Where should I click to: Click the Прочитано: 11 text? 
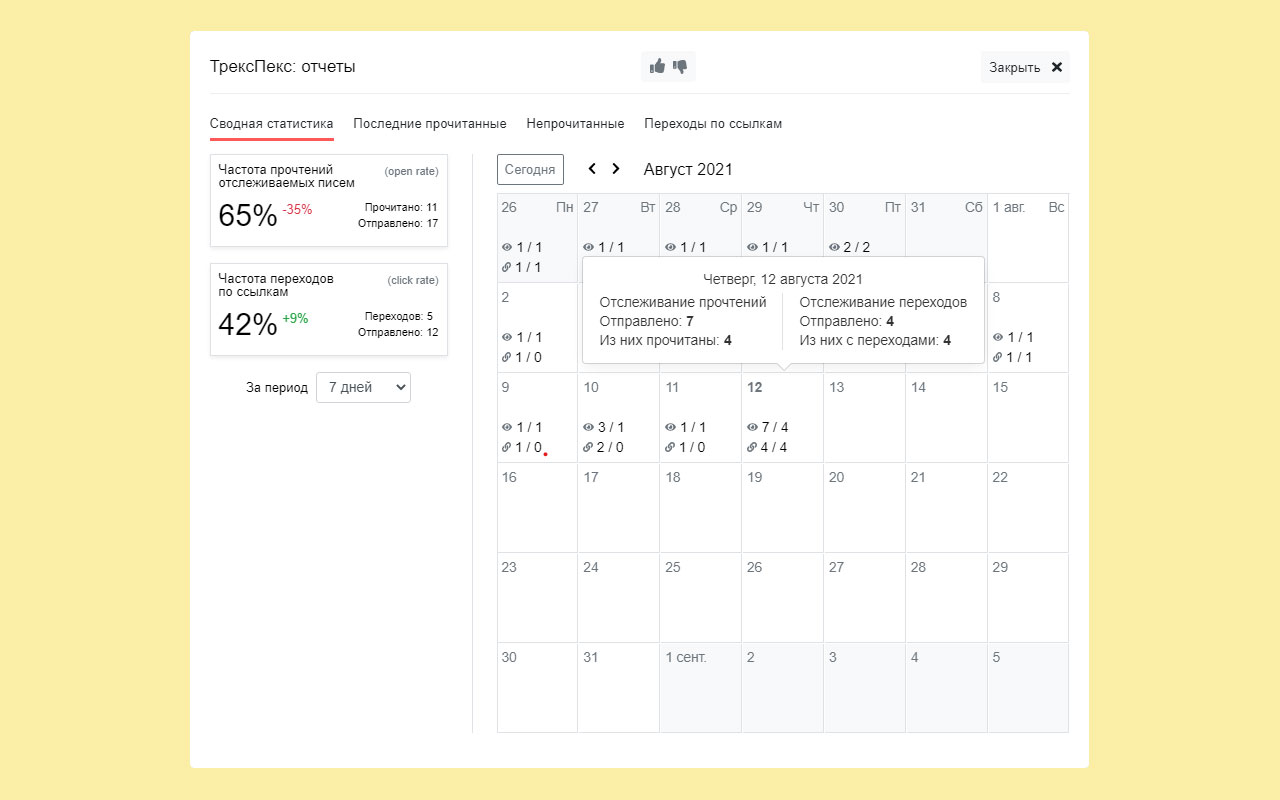tap(402, 207)
